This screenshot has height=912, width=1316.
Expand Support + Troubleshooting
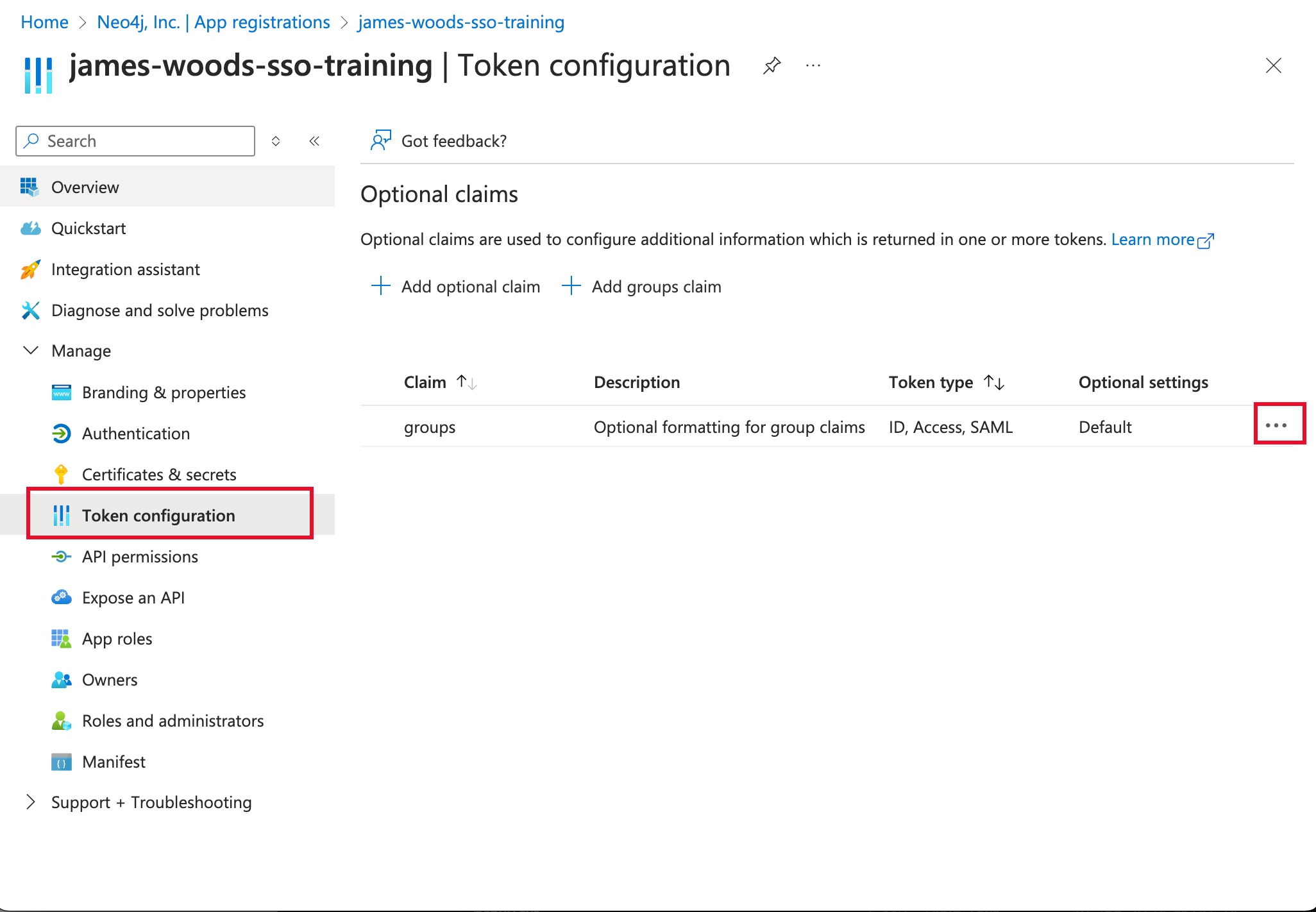tap(30, 802)
